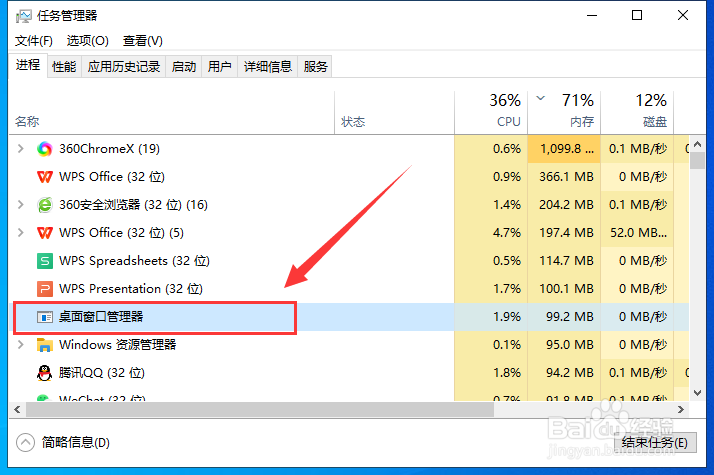
Task: Click the horizontal scrollbar right arrow
Action: pyautogui.click(x=681, y=409)
